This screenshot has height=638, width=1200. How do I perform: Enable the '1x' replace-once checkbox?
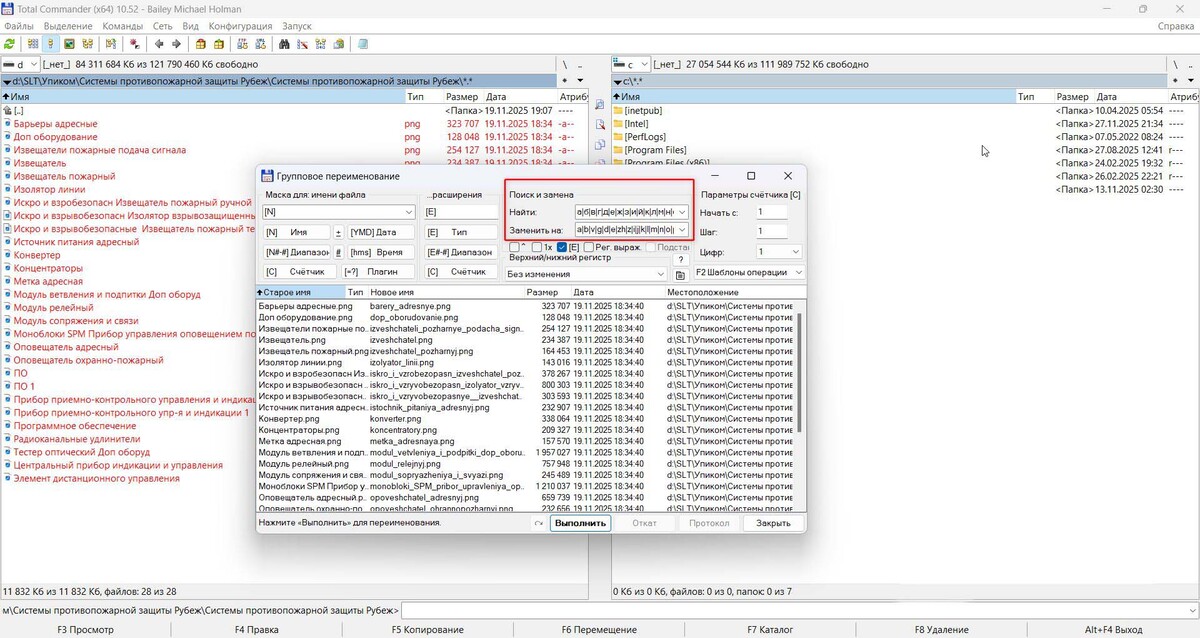[536, 247]
